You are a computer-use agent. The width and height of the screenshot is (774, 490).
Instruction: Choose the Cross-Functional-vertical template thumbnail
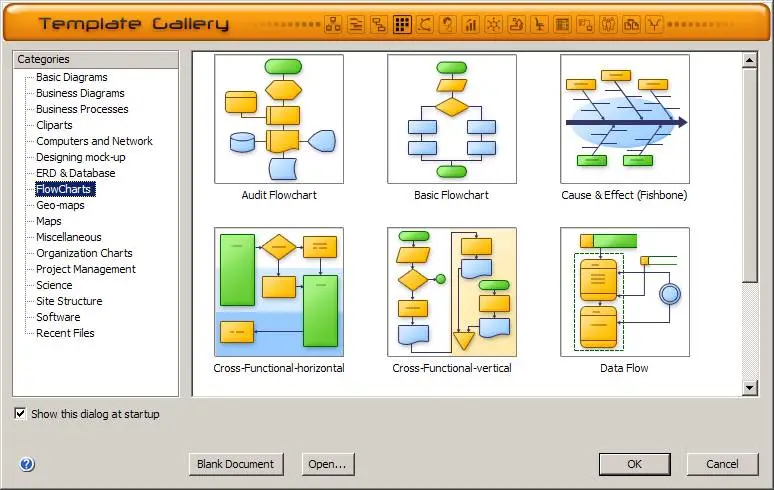(452, 292)
